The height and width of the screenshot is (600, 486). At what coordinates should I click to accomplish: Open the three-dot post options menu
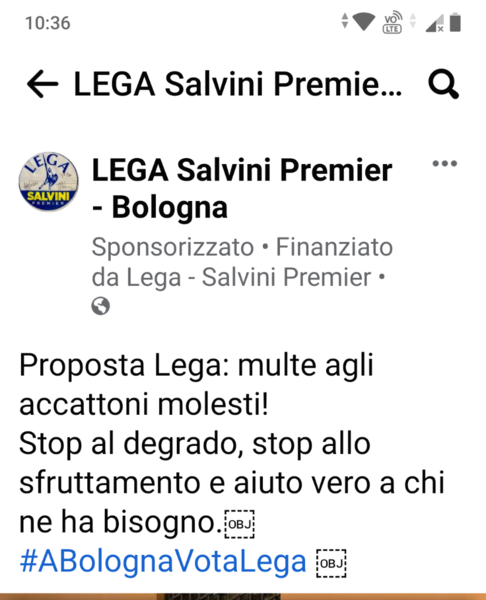click(445, 163)
